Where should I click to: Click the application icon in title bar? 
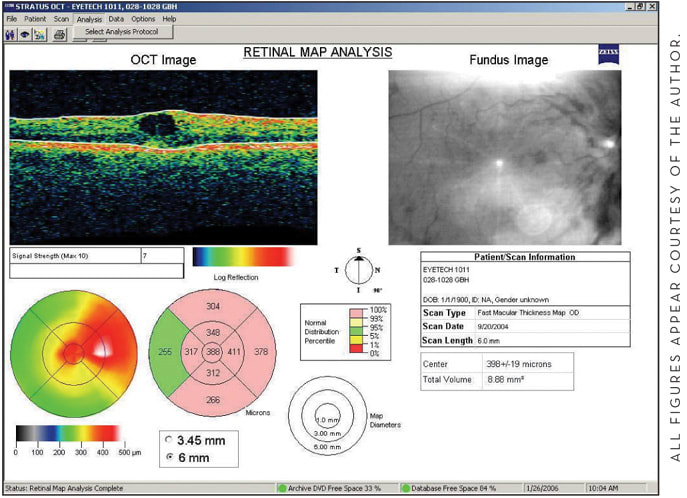click(9, 7)
